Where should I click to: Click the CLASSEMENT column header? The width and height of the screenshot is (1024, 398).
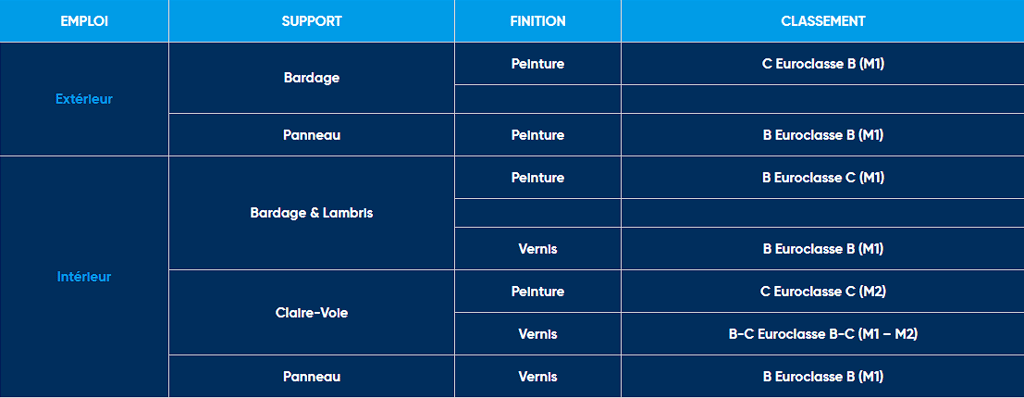pos(823,21)
